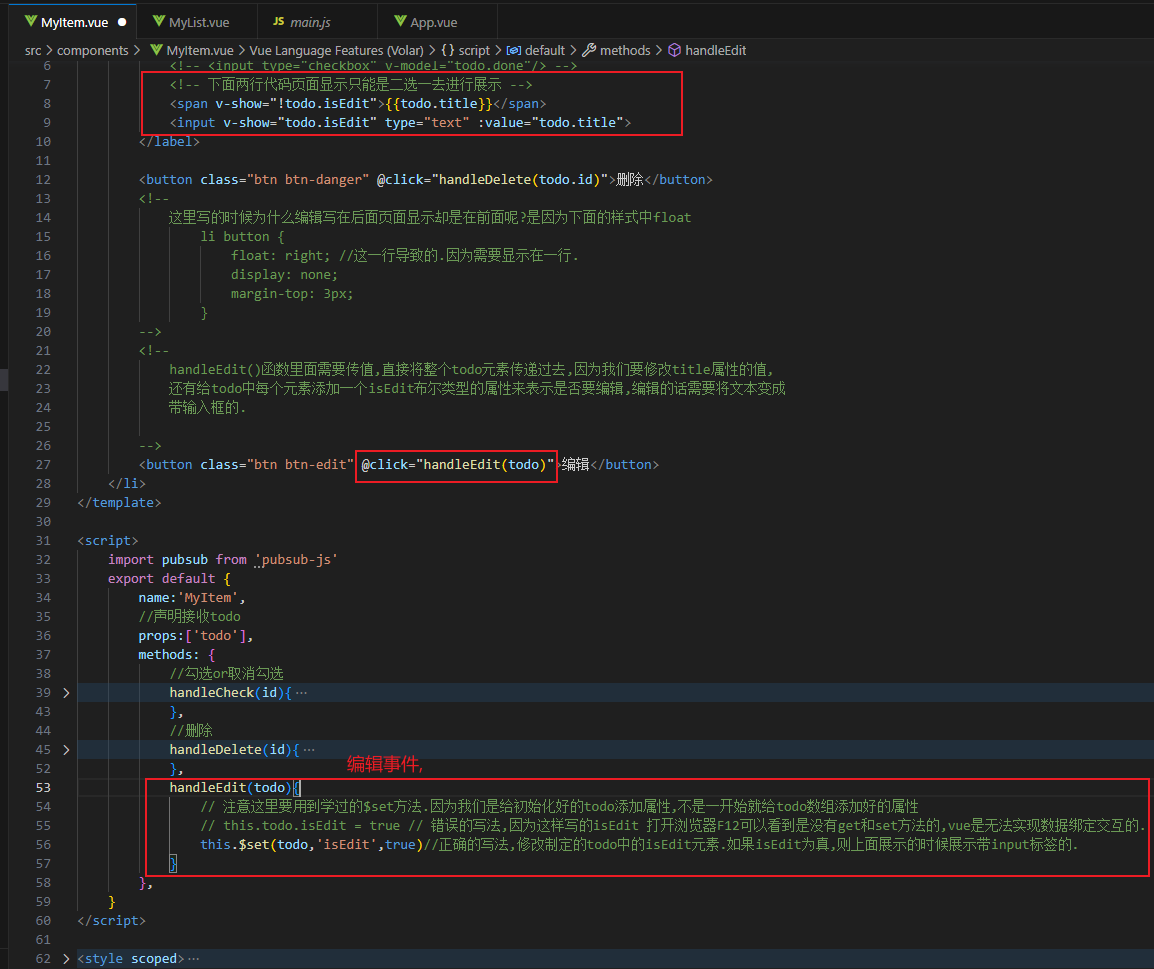Click float: right; on line 16
This screenshot has height=969, width=1154.
pos(280,255)
